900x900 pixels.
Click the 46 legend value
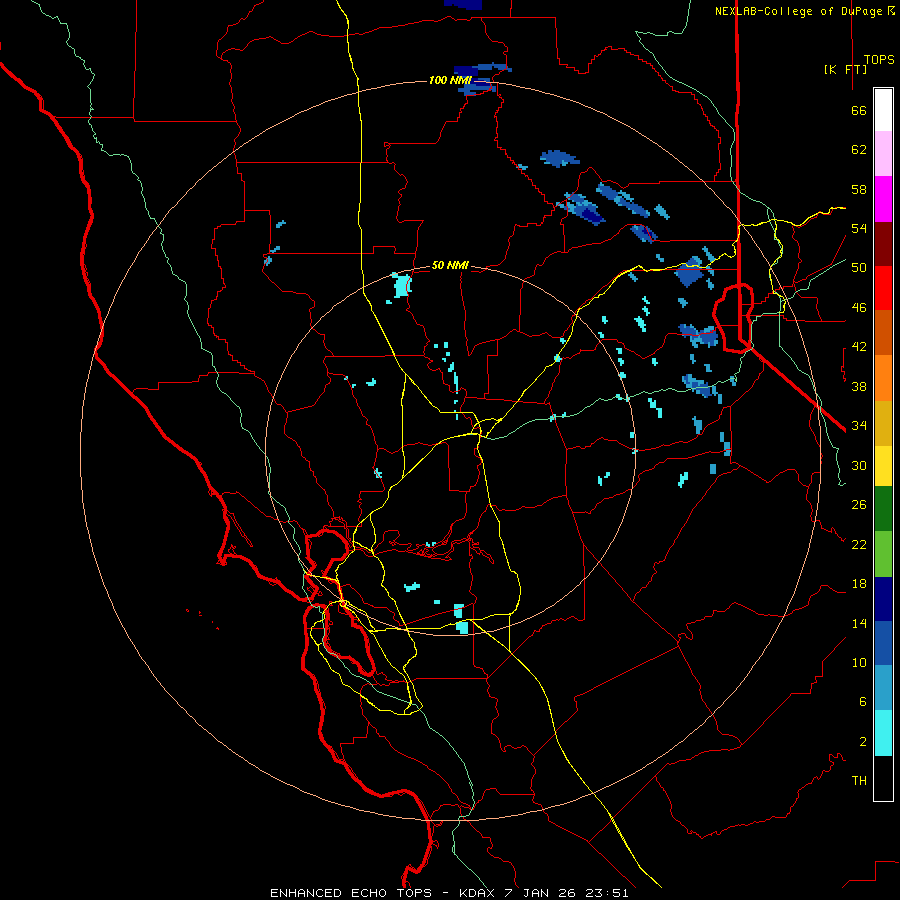click(x=859, y=308)
